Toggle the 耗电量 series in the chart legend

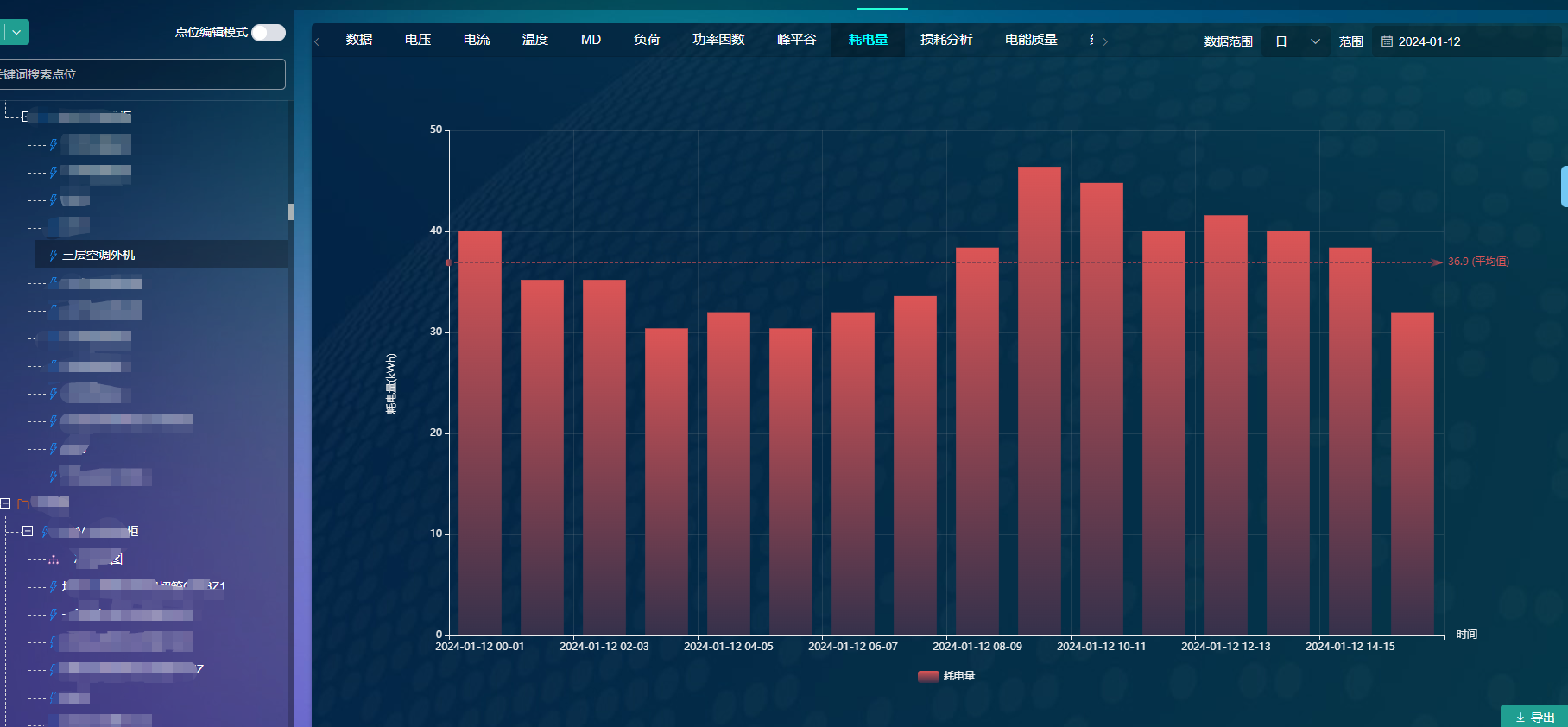(946, 676)
